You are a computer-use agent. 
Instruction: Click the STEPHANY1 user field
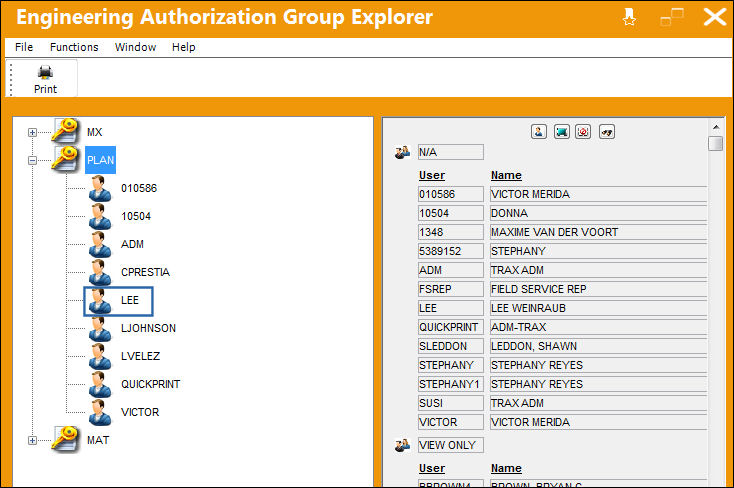[x=451, y=384]
